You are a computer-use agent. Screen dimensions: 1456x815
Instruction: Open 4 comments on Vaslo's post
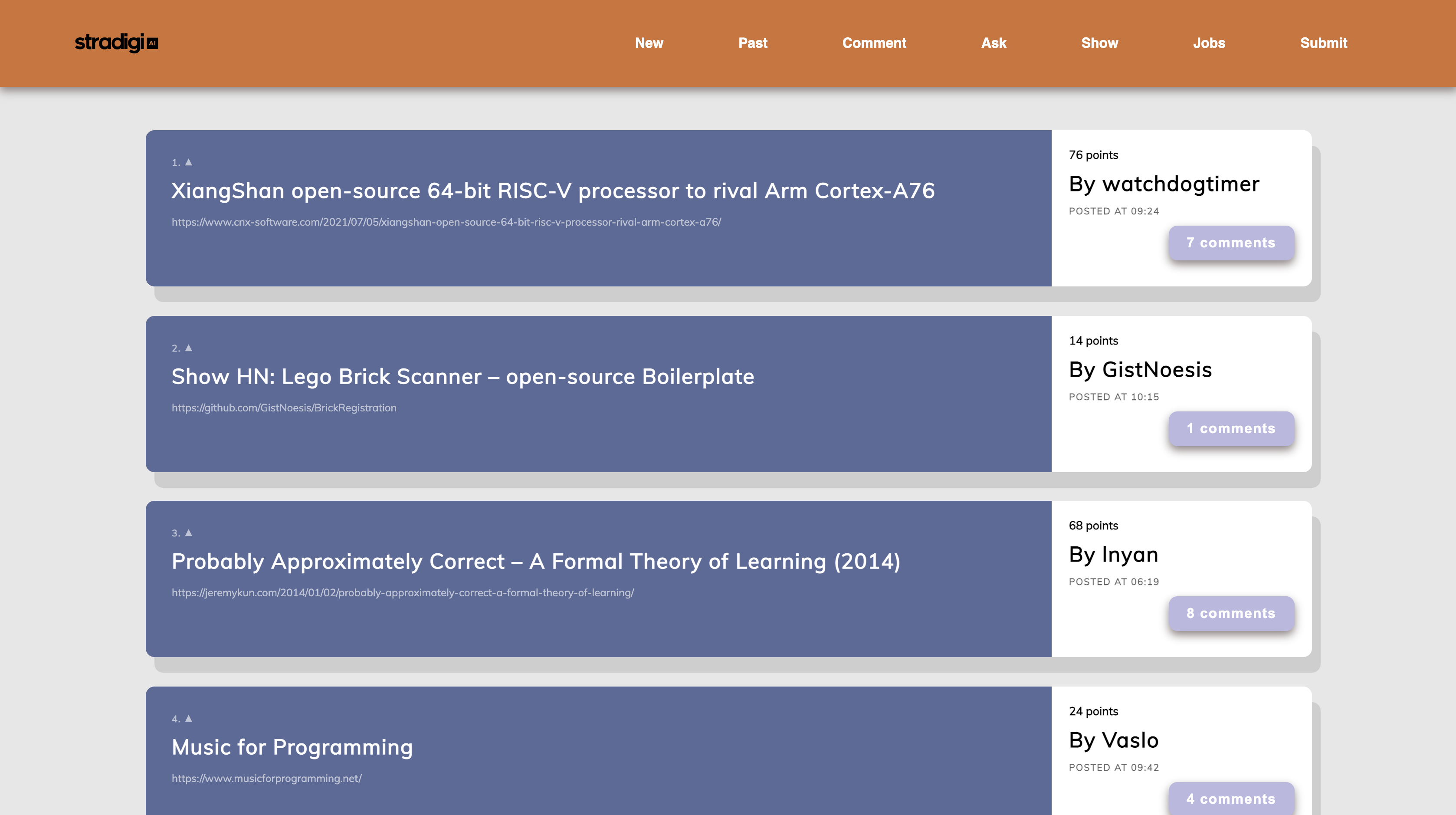click(1230, 799)
